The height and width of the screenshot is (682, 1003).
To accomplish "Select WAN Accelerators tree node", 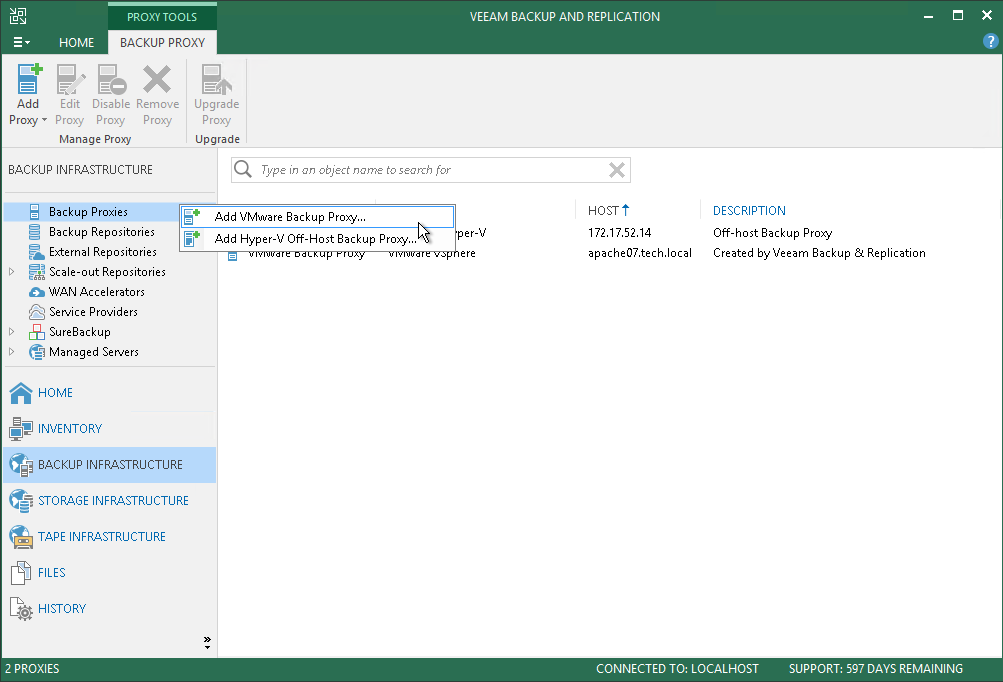I will click(x=97, y=292).
